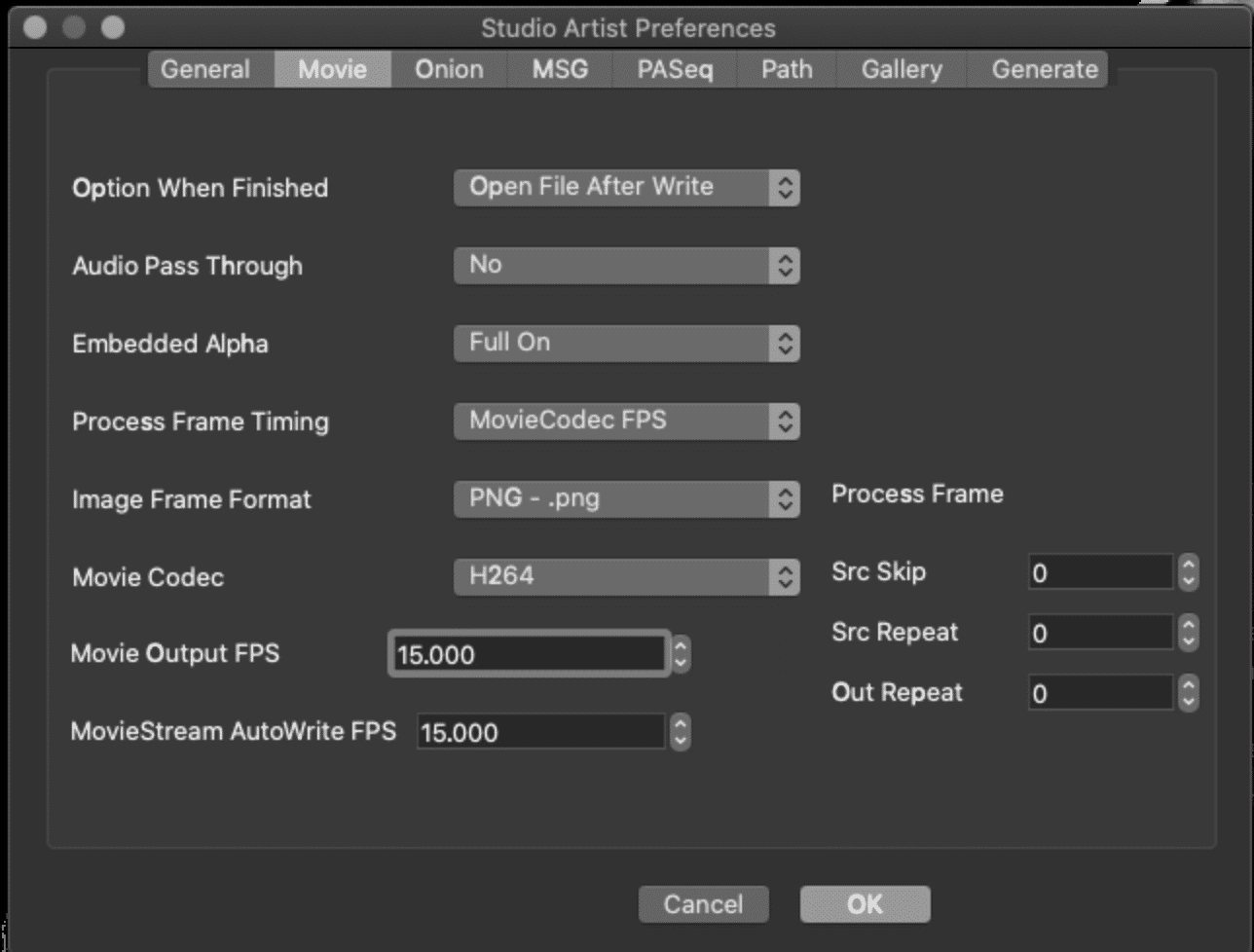Change Process Frame Timing dropdown
The width and height of the screenshot is (1254, 952).
626,421
